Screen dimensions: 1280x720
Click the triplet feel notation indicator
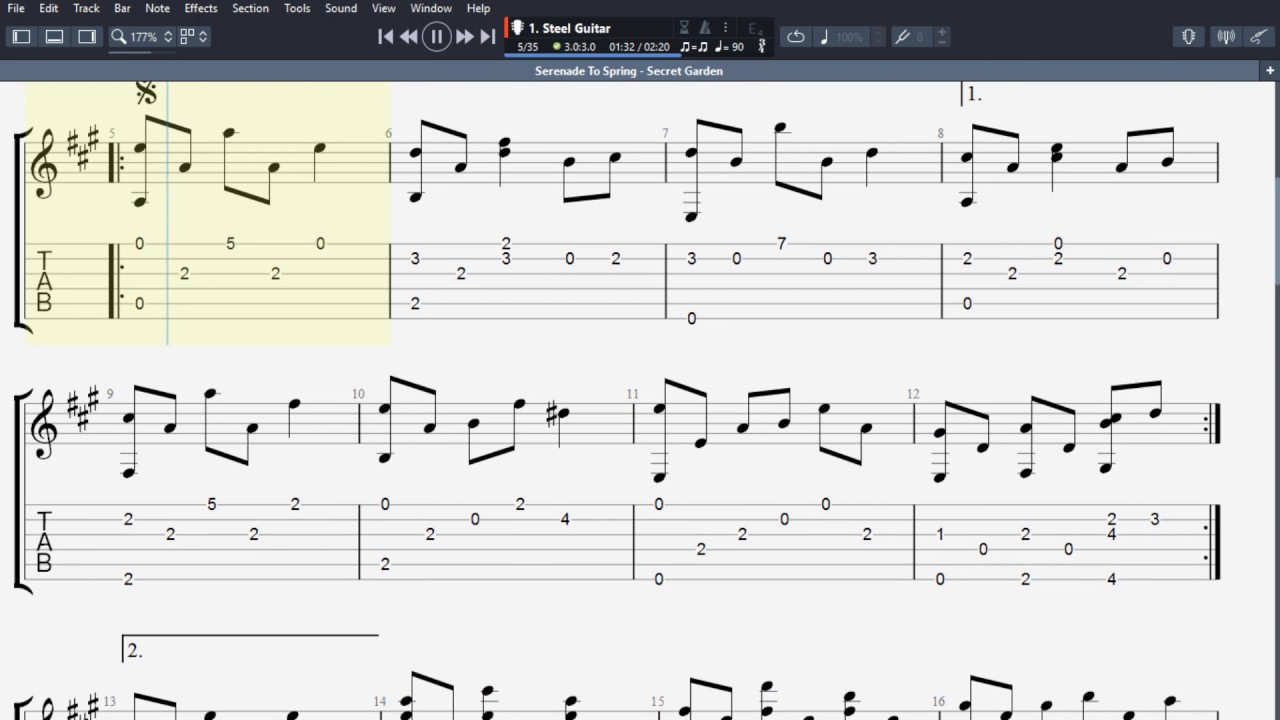pos(693,47)
